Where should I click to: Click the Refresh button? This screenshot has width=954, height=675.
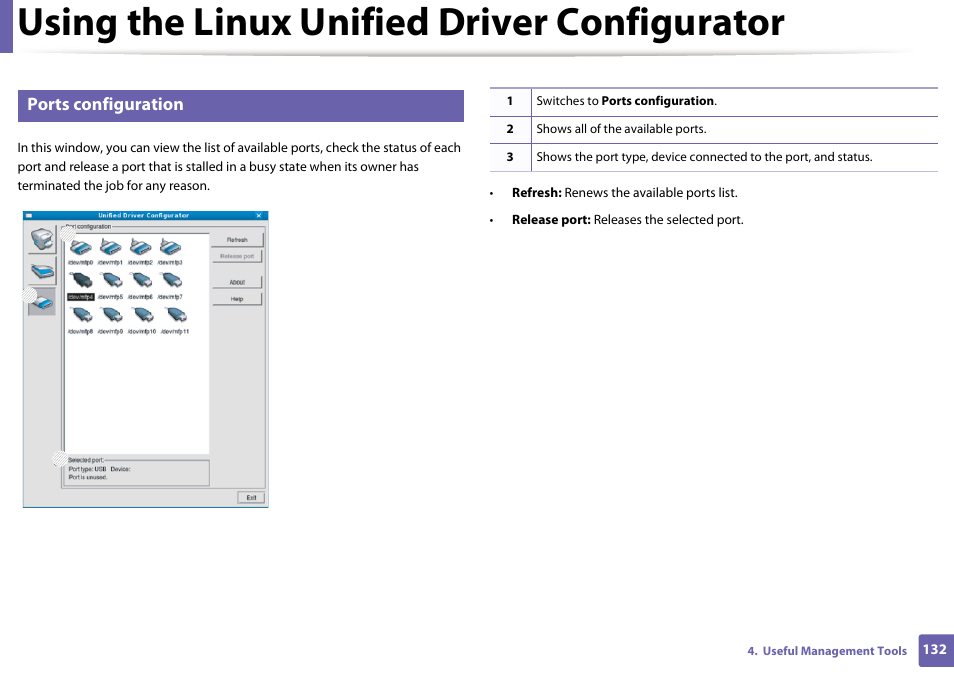tap(237, 240)
